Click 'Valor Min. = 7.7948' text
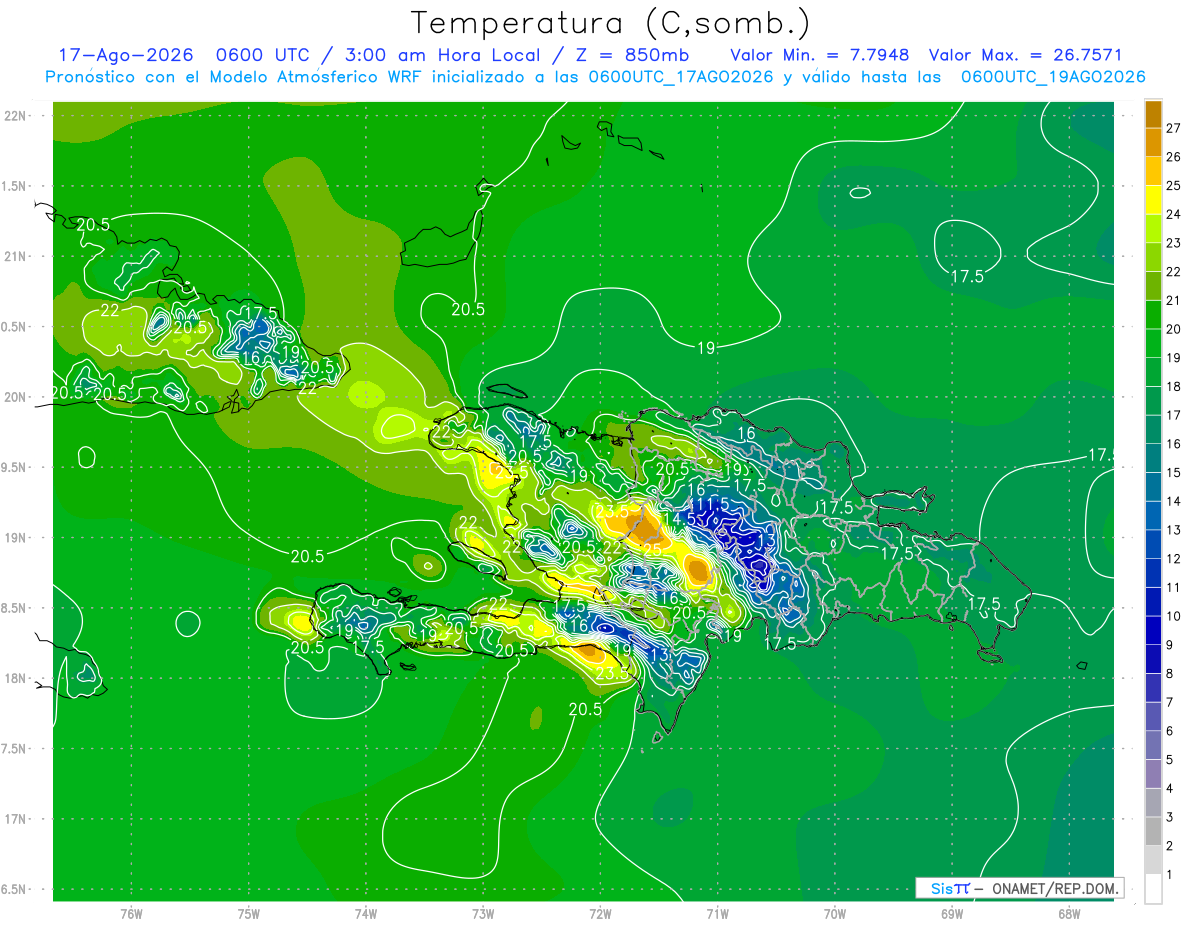The width and height of the screenshot is (1200, 927). 820,55
